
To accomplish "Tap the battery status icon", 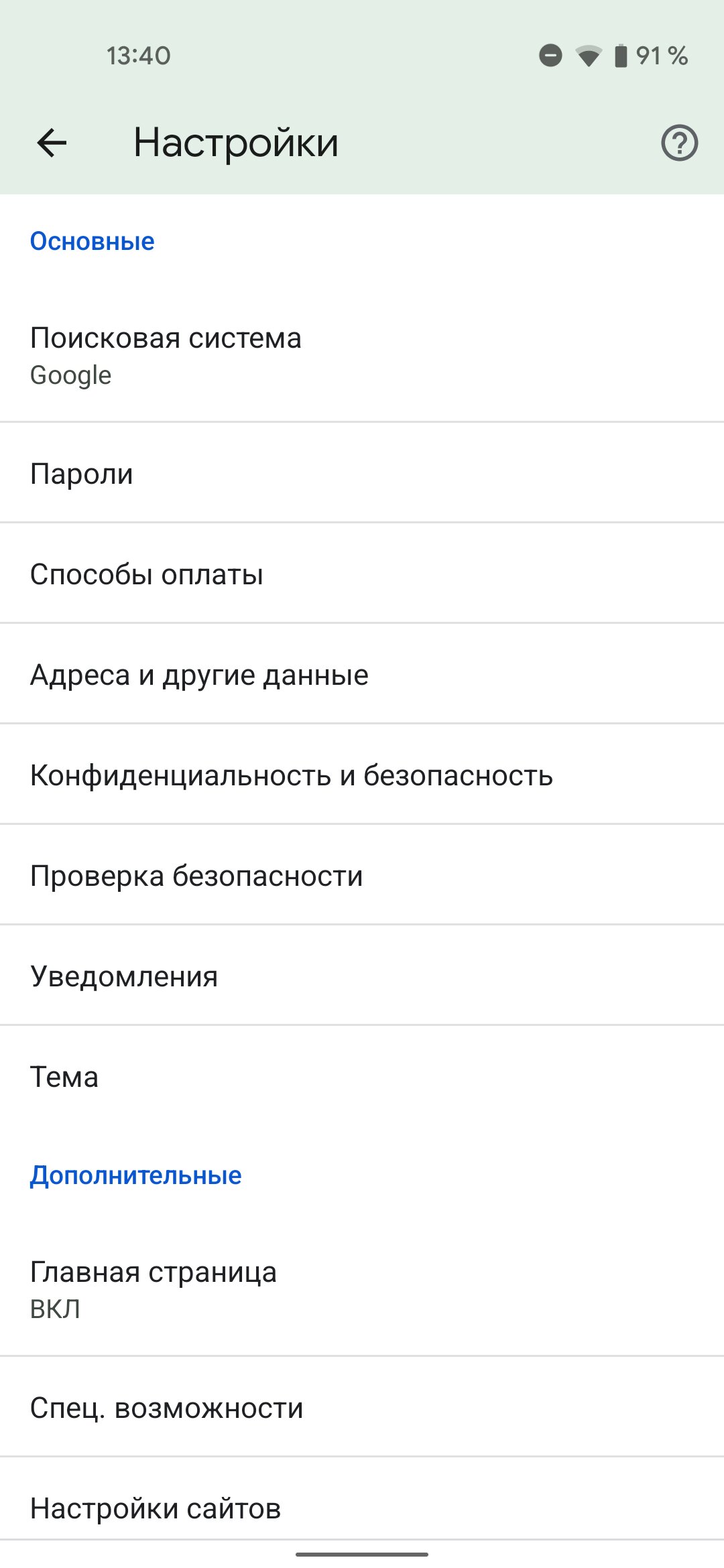I will pyautogui.click(x=621, y=56).
